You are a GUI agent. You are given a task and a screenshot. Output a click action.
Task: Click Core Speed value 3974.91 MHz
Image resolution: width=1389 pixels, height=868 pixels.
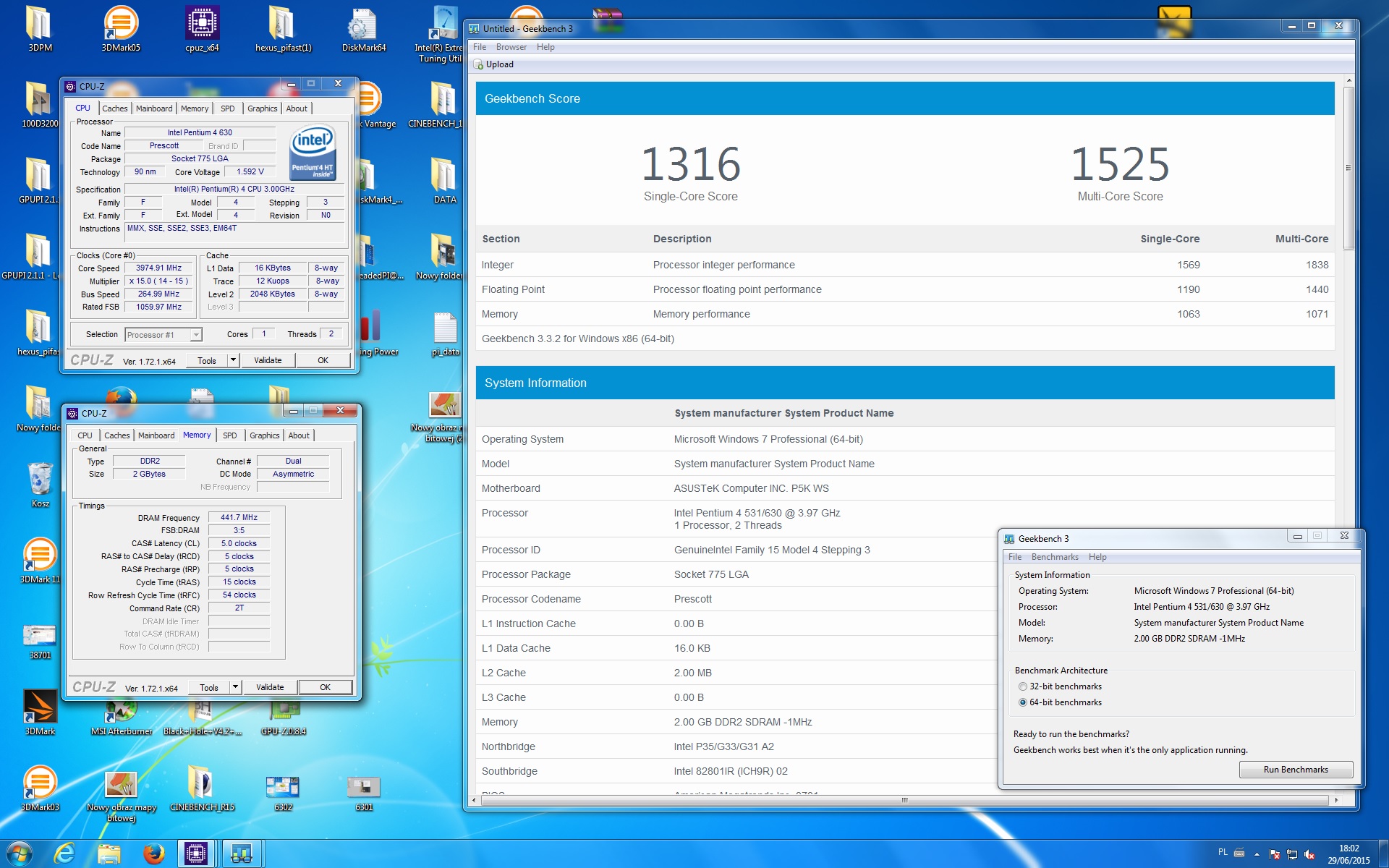(159, 268)
